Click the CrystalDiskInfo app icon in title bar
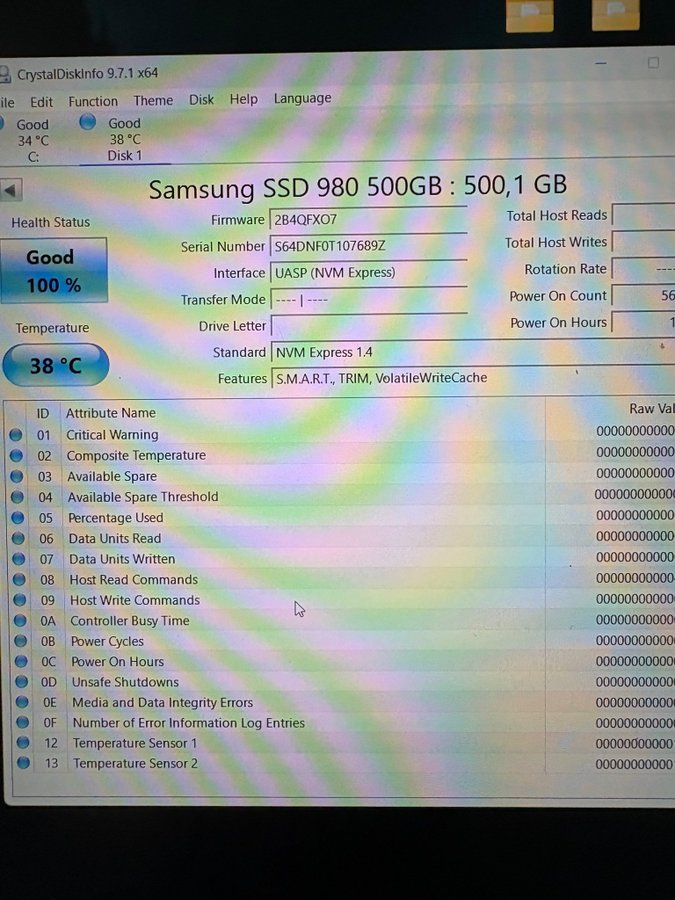This screenshot has height=900, width=675. 5,74
